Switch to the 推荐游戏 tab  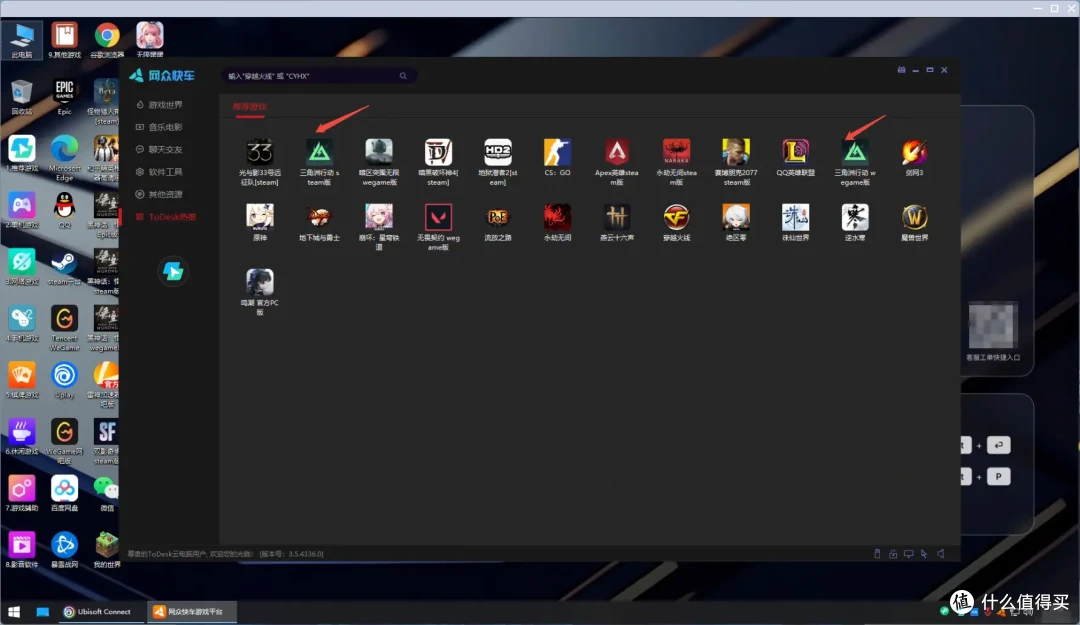(249, 107)
